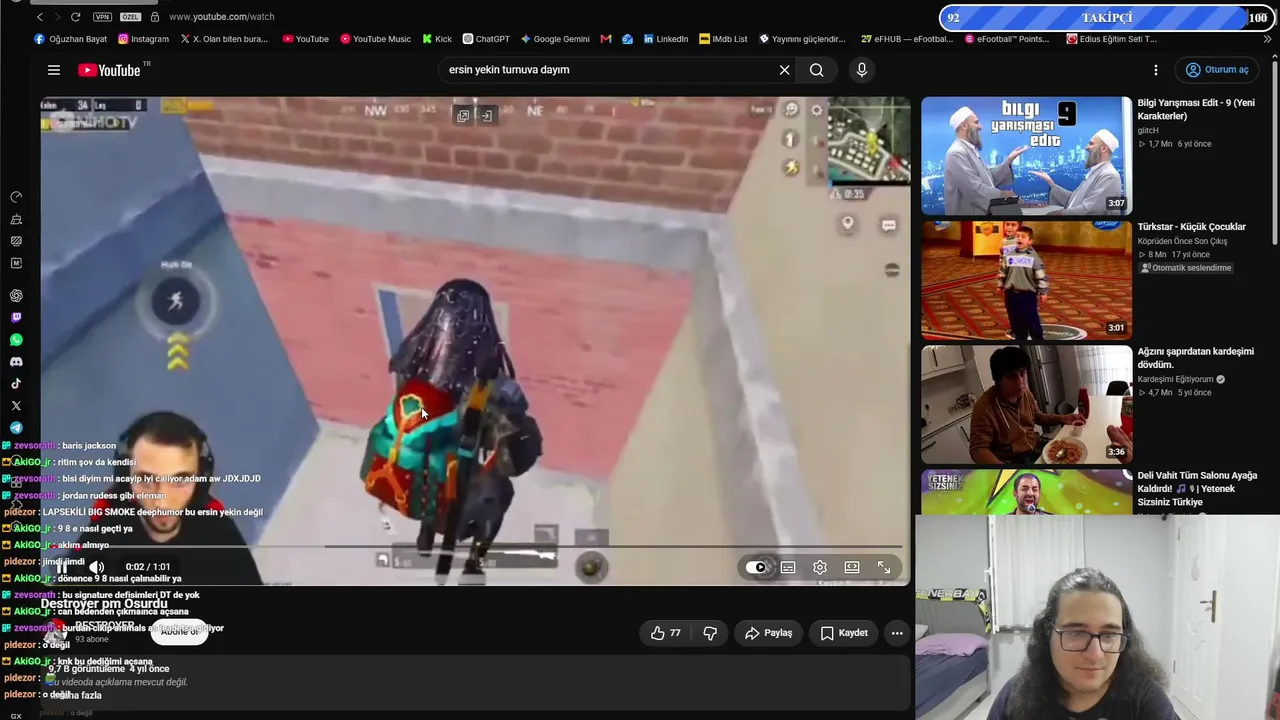1280x720 pixels.
Task: Open the Edius Eğitim Seti bookmark
Action: pyautogui.click(x=1112, y=39)
